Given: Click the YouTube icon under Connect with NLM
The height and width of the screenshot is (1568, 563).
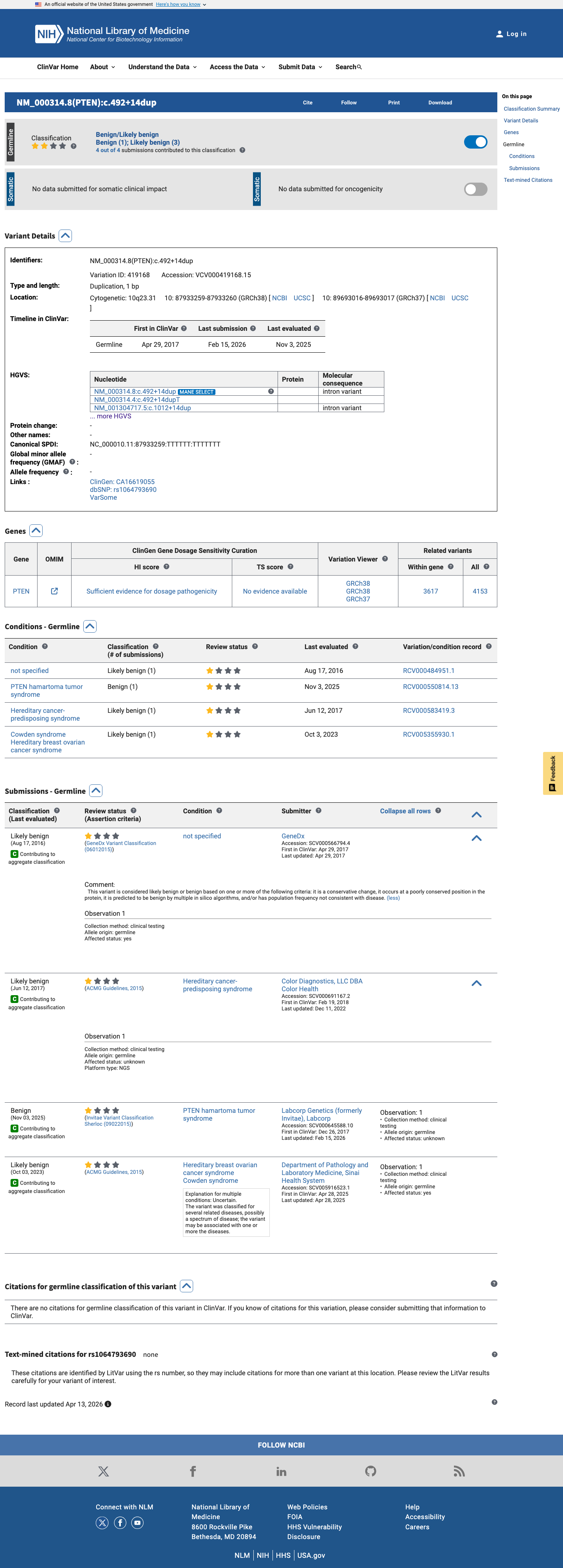Looking at the screenshot, I should point(138,1523).
